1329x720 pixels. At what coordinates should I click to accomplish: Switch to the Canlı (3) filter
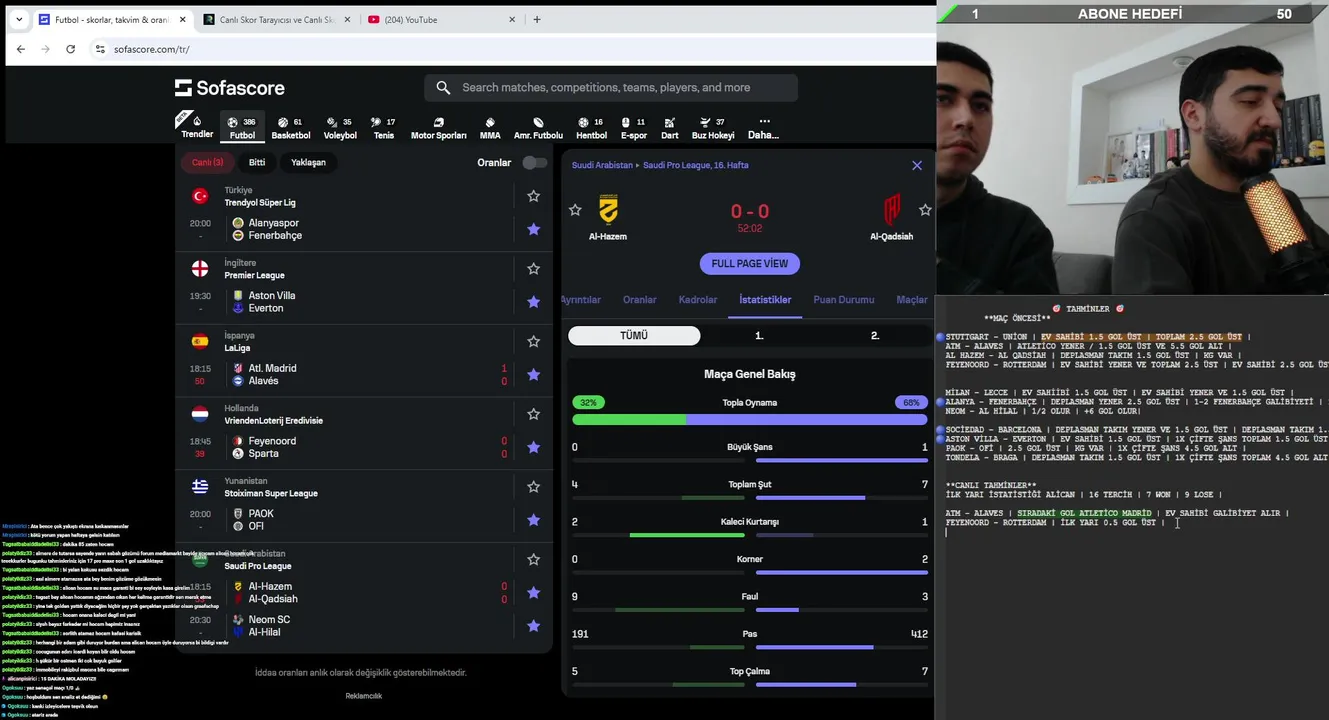point(208,163)
